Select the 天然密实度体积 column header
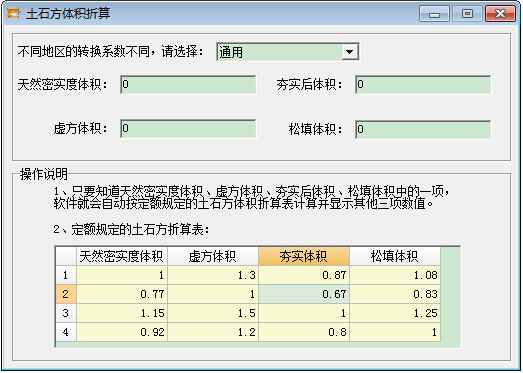Screen dimensions: 523x373 [x=122, y=256]
